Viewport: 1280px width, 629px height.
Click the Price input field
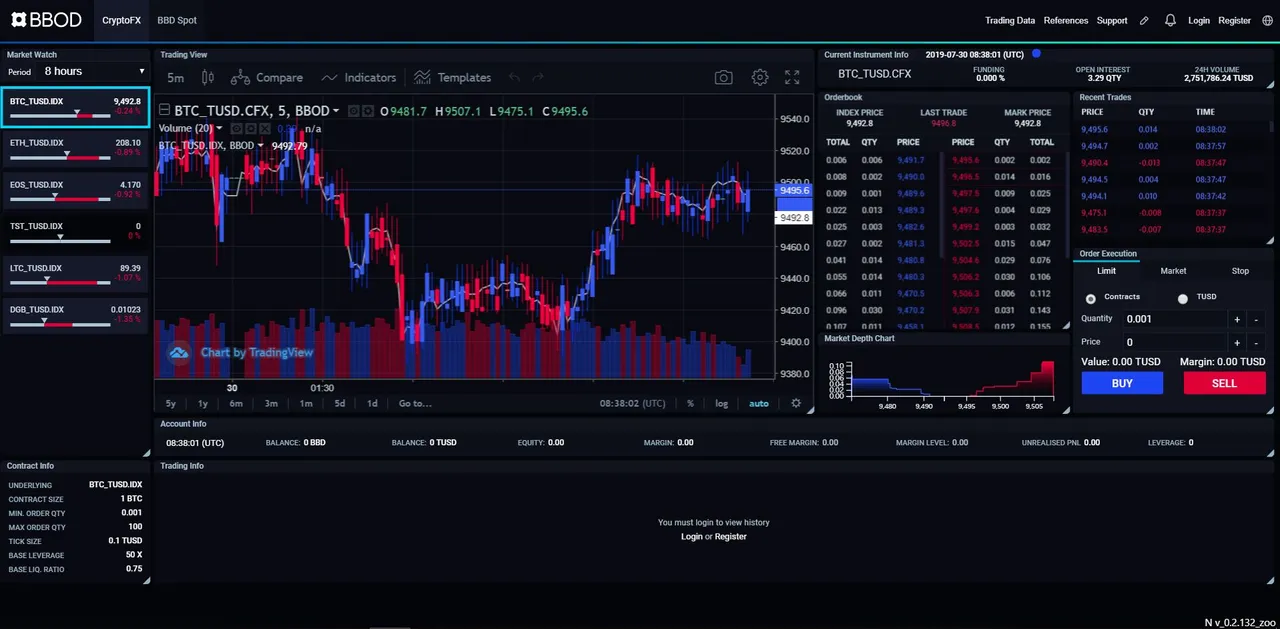(1175, 342)
